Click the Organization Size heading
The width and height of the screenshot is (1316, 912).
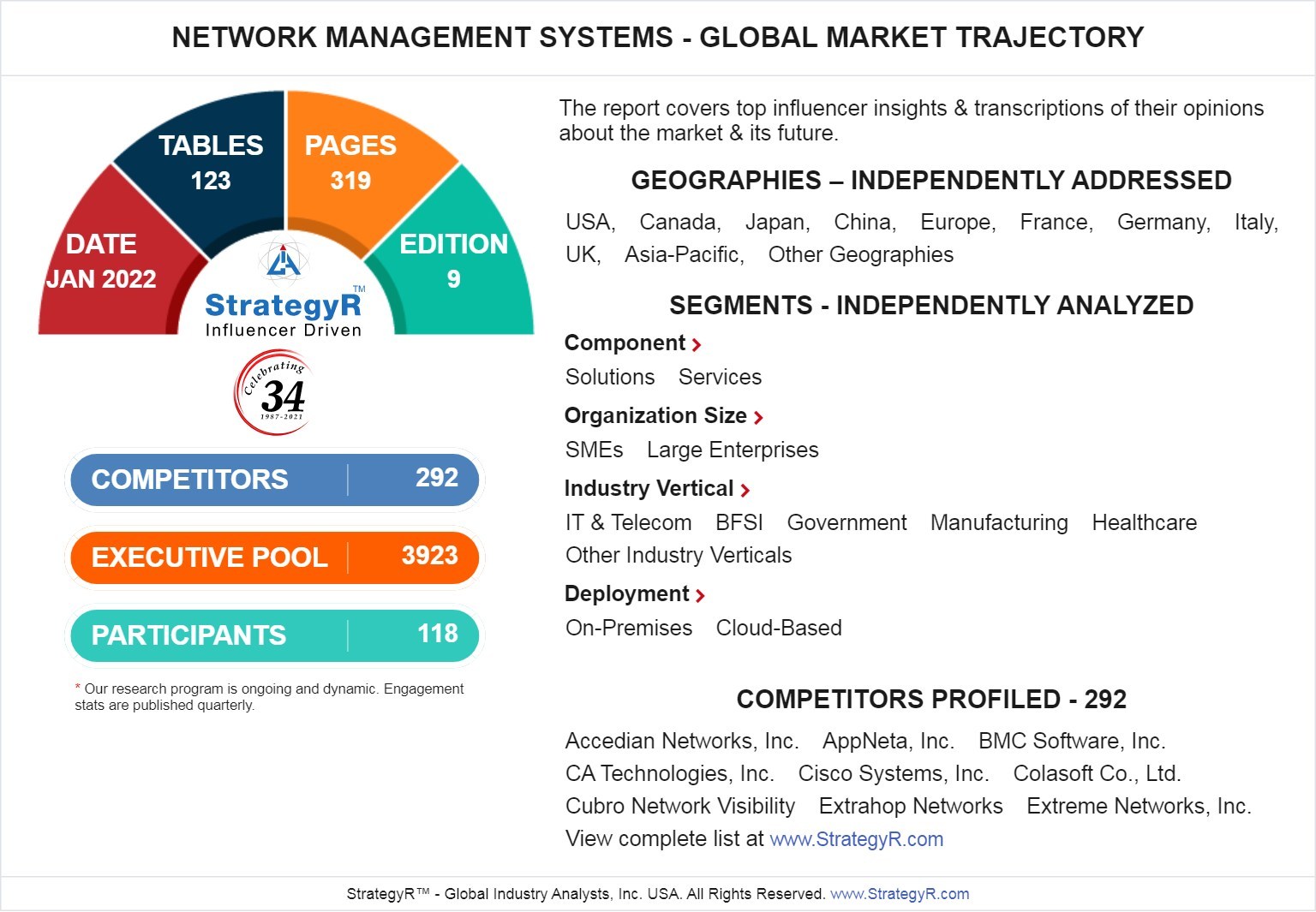[x=655, y=416]
